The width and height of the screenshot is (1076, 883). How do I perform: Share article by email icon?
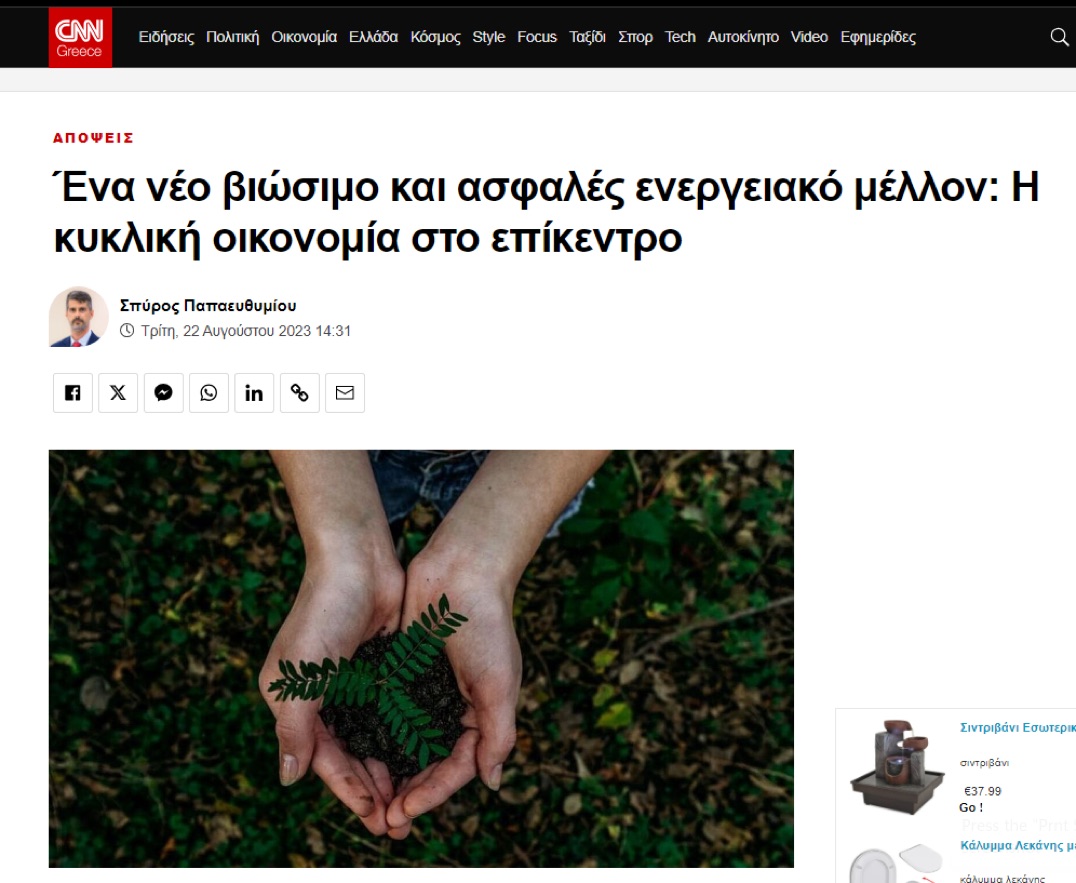344,392
